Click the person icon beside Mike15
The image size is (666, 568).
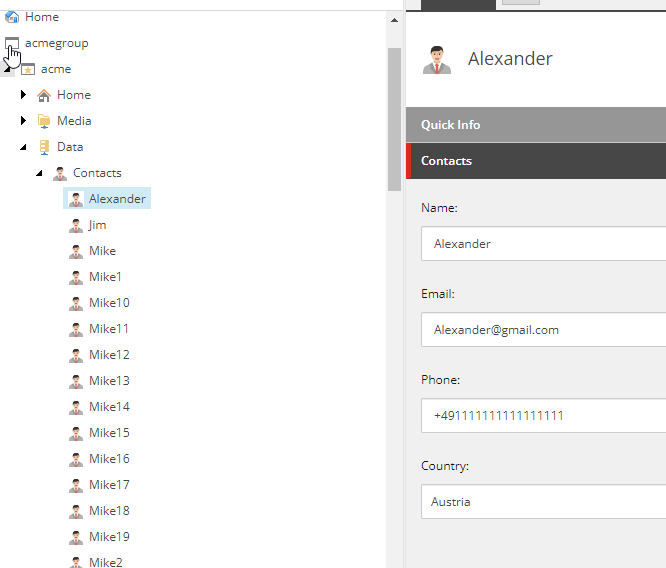[x=76, y=433]
